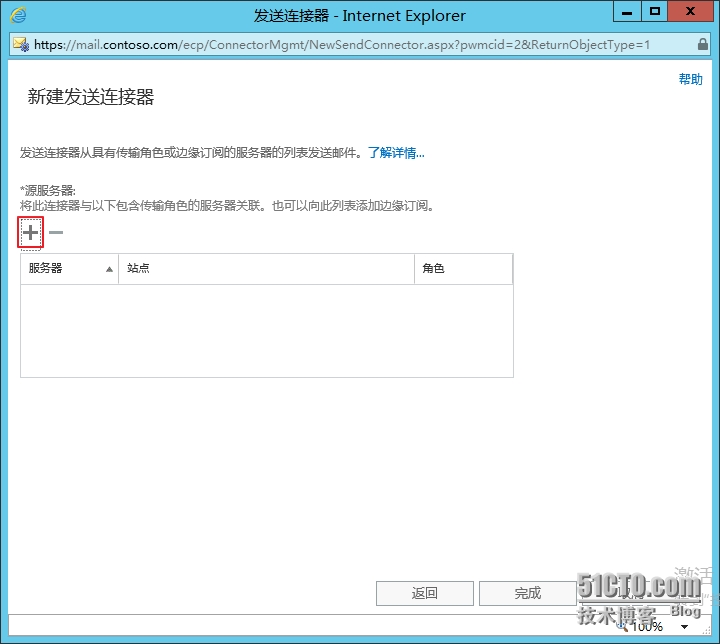The height and width of the screenshot is (644, 720).
Task: Click the 角色 column header
Action: [462, 269]
